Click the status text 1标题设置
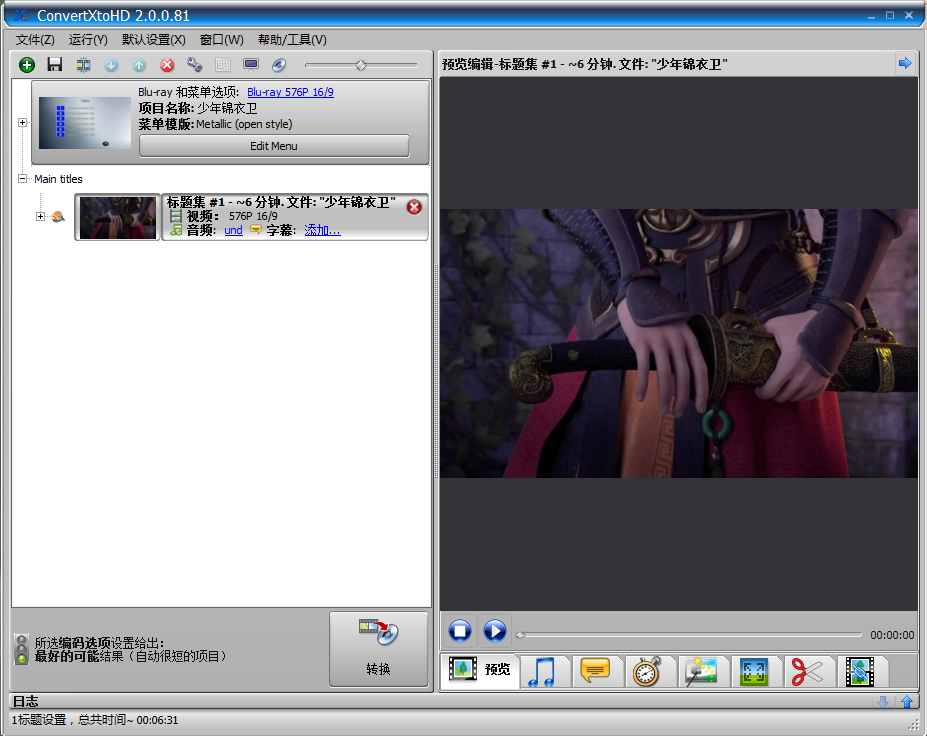 pyautogui.click(x=39, y=720)
